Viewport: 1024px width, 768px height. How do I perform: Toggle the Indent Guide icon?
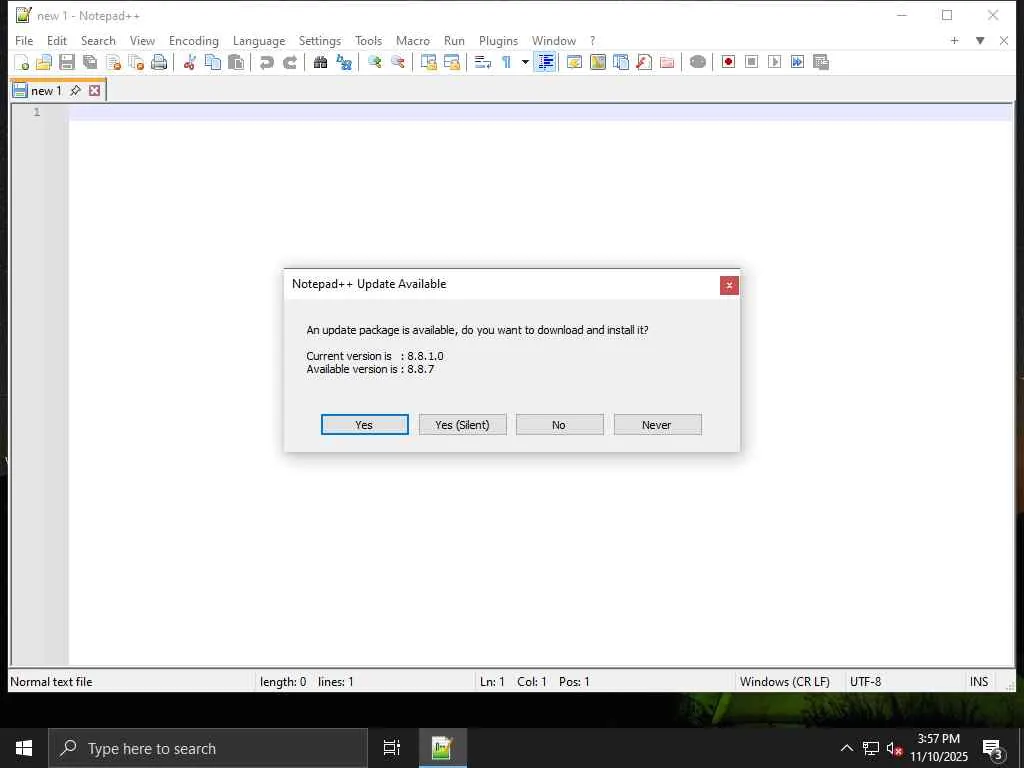[x=545, y=62]
